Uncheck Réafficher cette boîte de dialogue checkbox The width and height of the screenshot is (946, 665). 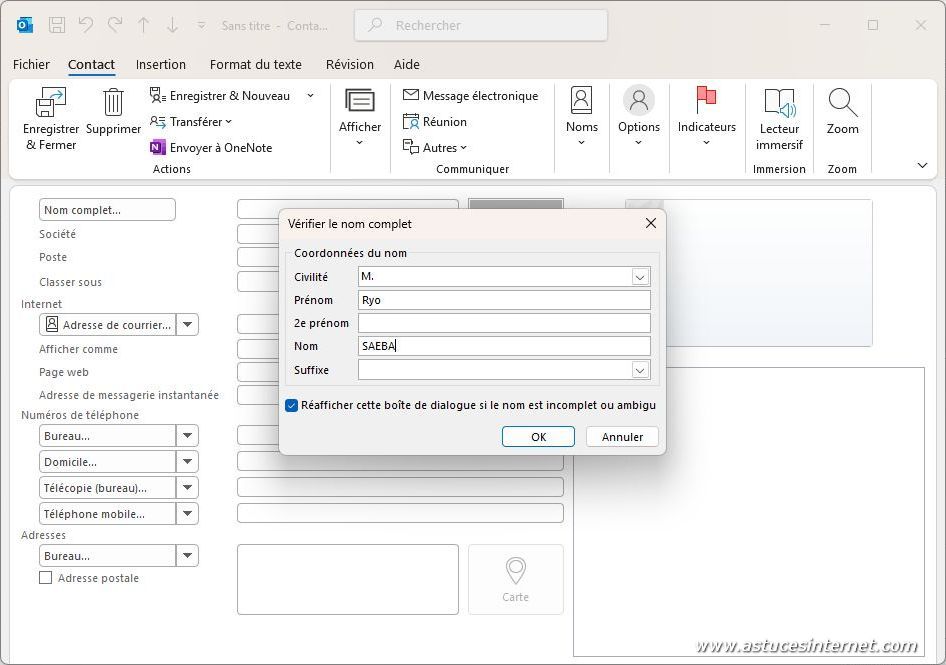(x=292, y=405)
